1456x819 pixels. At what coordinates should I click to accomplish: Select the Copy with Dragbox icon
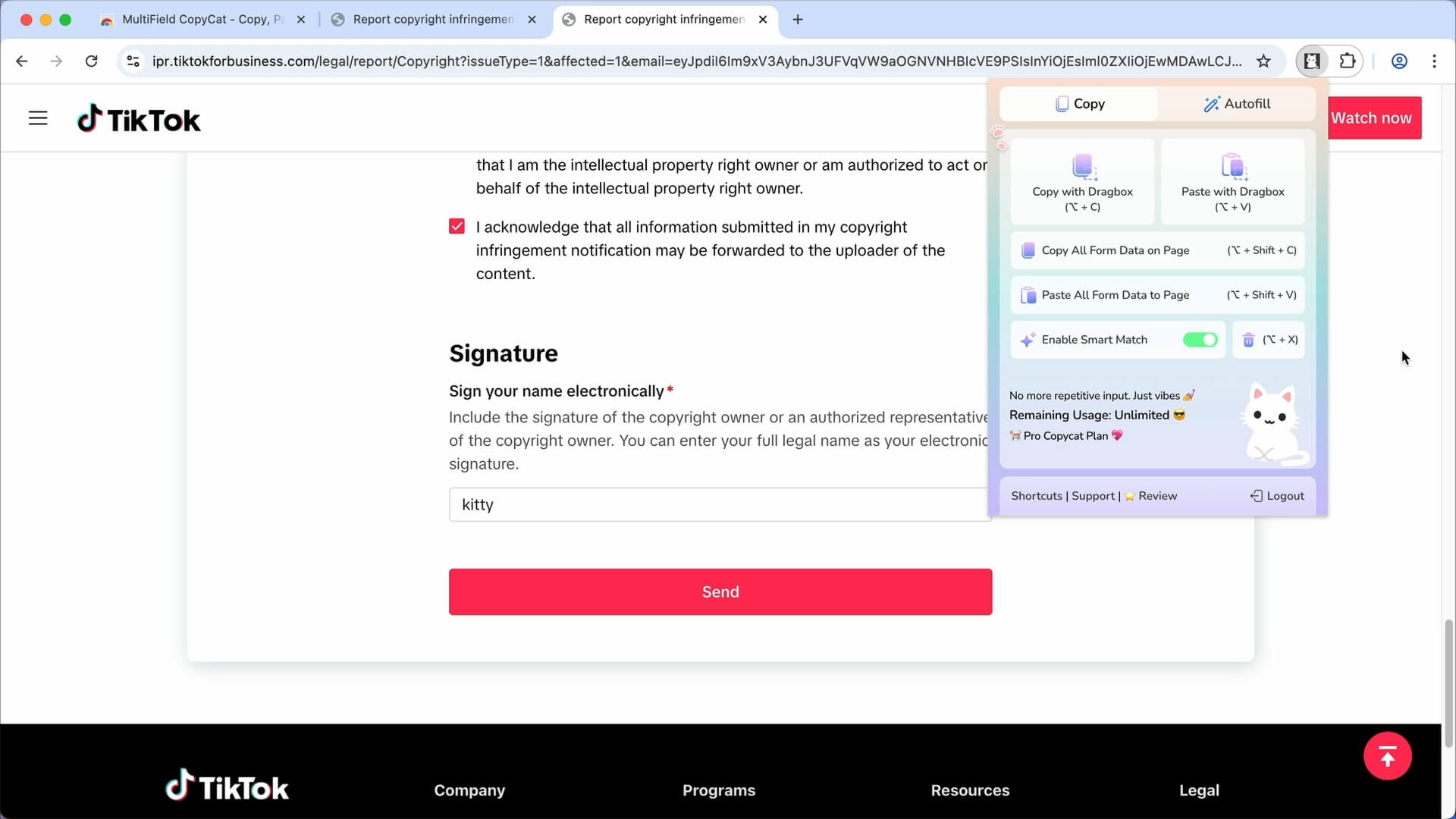pyautogui.click(x=1083, y=168)
